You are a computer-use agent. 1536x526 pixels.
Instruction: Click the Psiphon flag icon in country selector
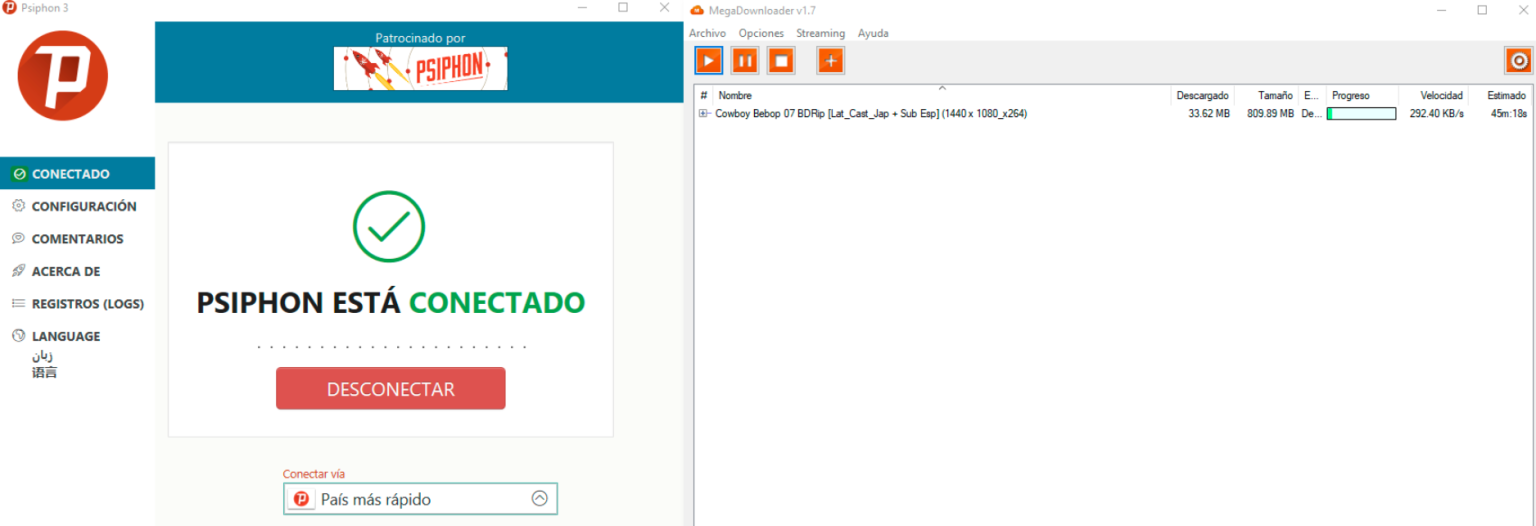[300, 499]
